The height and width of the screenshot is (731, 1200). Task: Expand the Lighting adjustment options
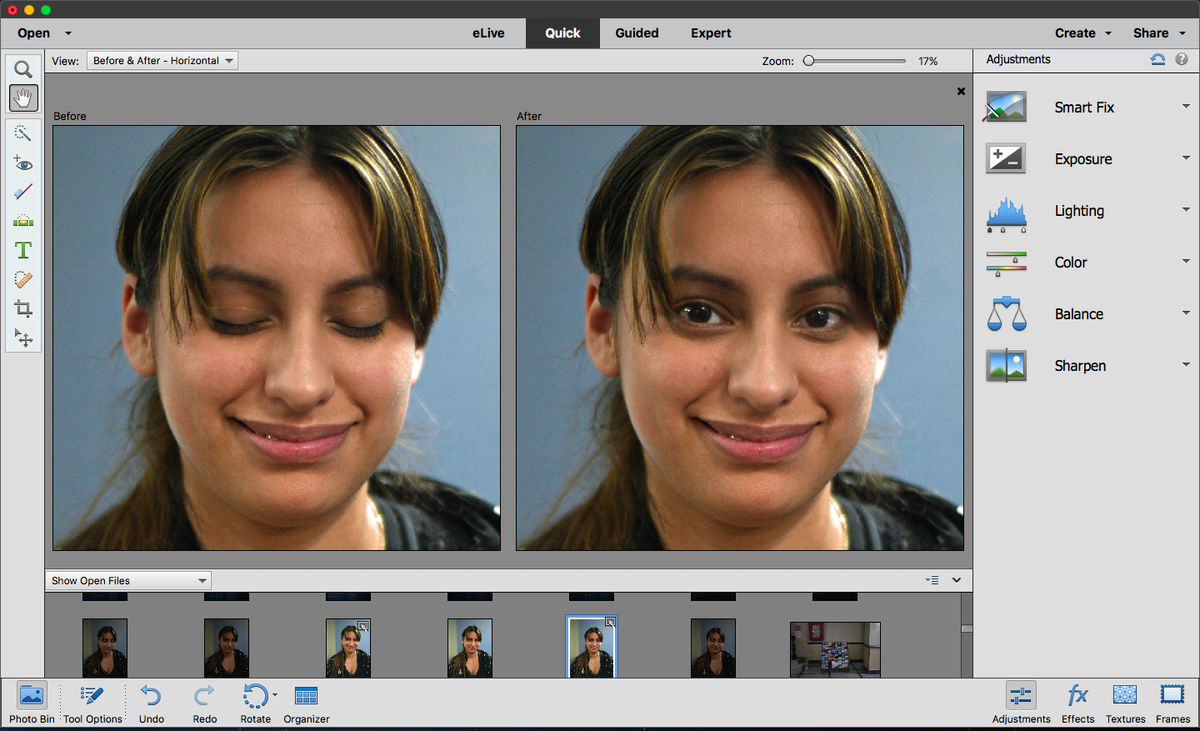tap(1184, 211)
